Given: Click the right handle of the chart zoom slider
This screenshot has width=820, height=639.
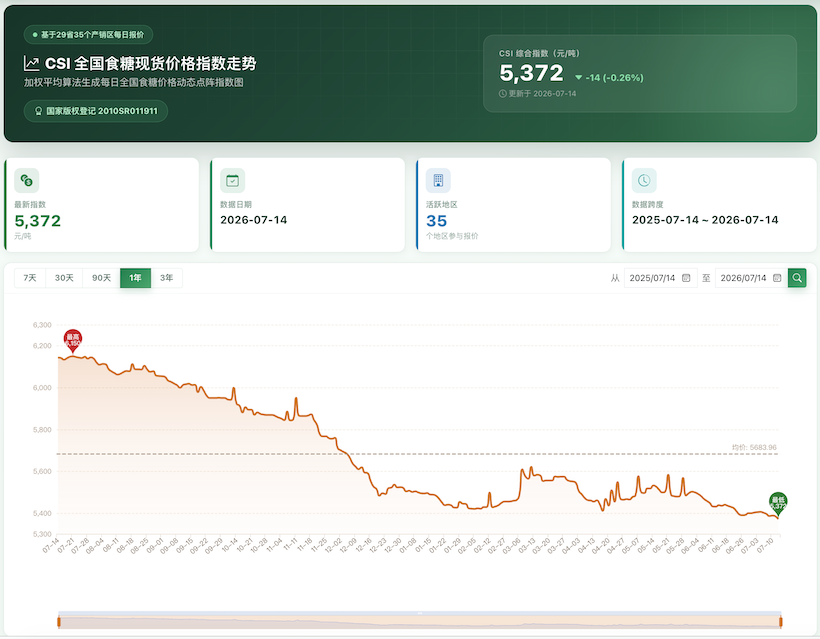Looking at the screenshot, I should click(781, 622).
